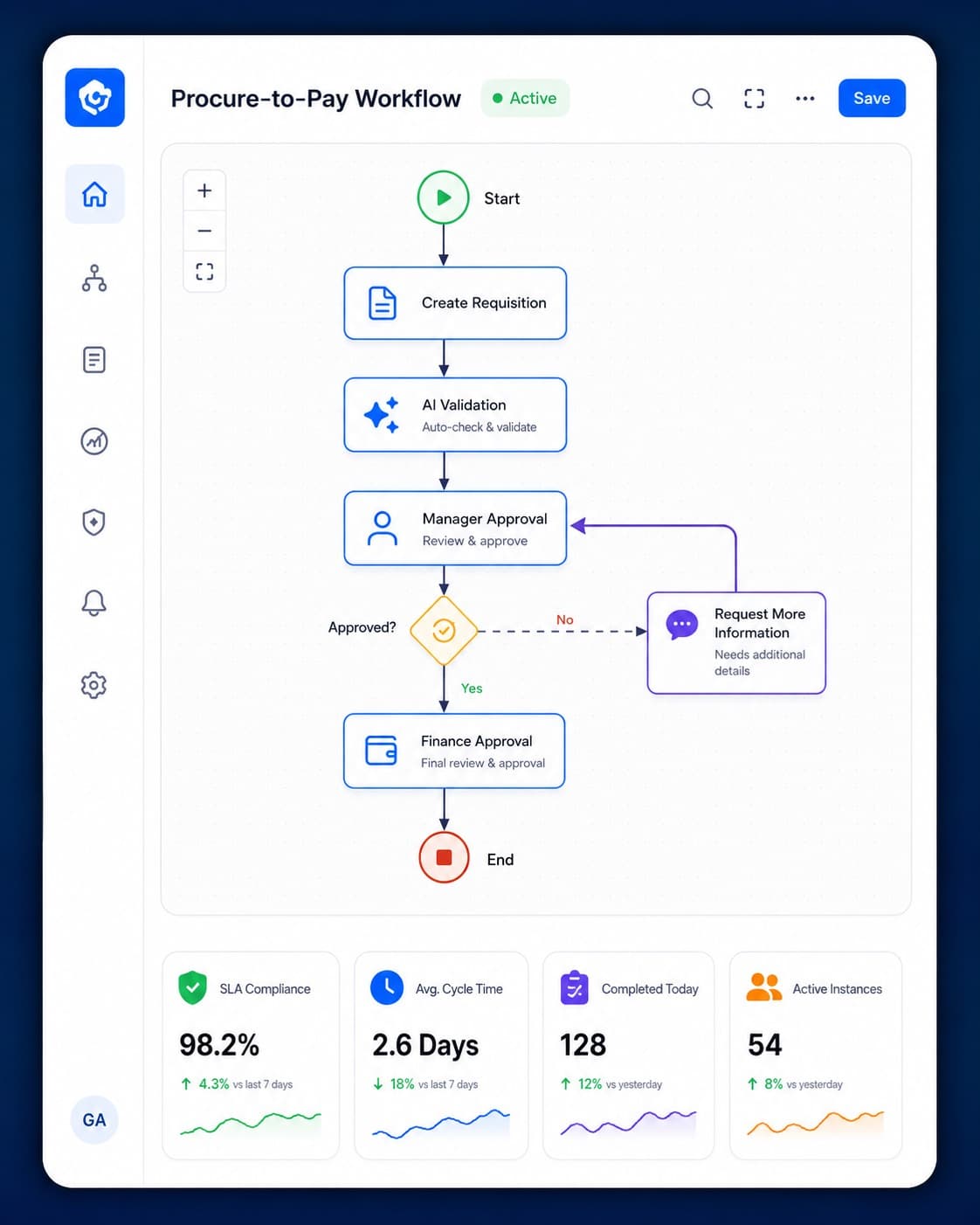Click the Completed Today purple trend chart
The image size is (980, 1225).
coord(629,1124)
